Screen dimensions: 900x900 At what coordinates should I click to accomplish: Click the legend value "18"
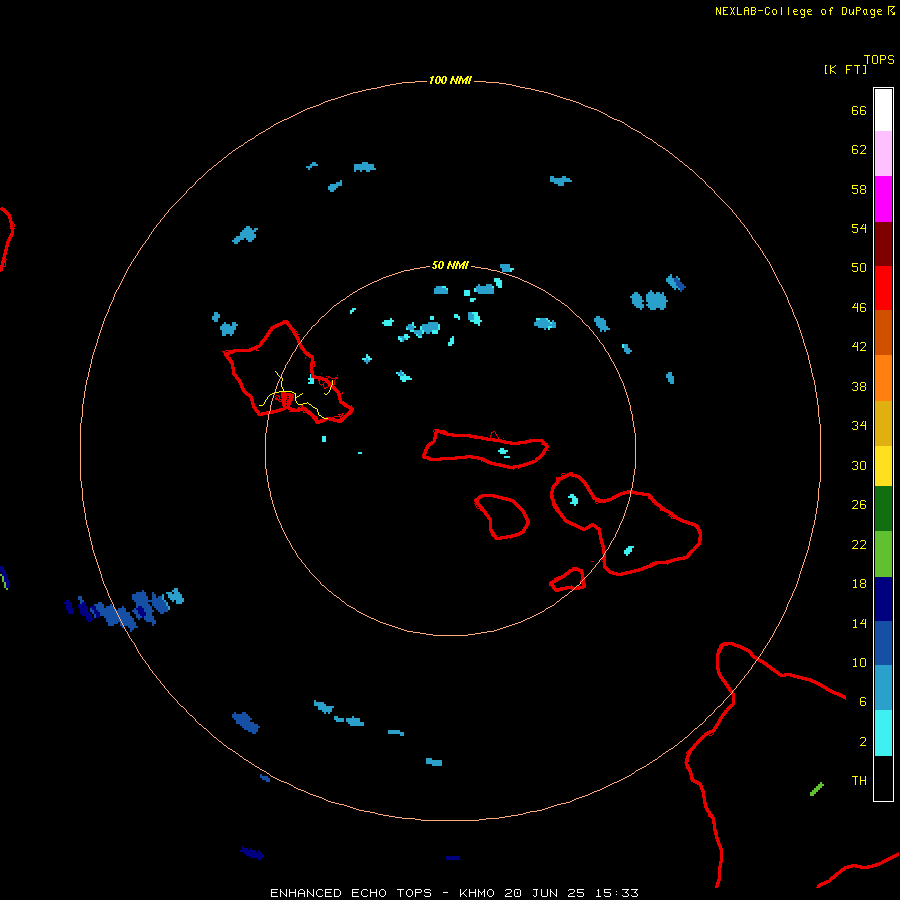859,584
